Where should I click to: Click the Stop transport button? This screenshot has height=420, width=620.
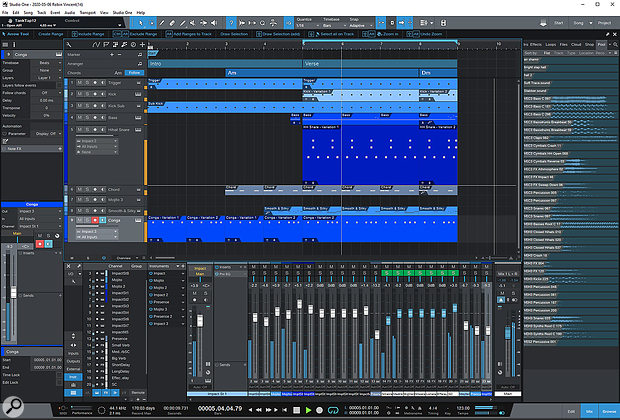pyautogui.click(x=297, y=410)
